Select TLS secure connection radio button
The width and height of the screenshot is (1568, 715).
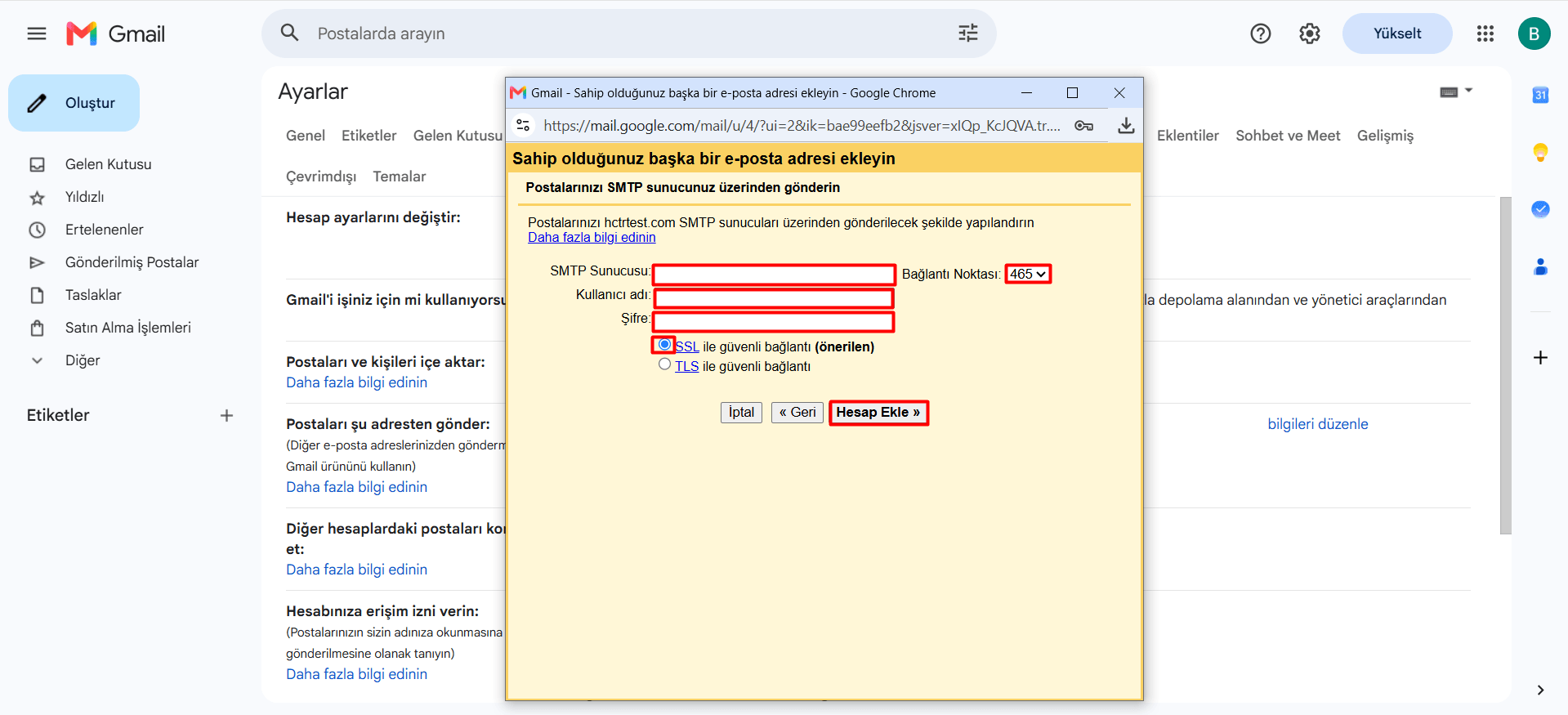(x=664, y=364)
